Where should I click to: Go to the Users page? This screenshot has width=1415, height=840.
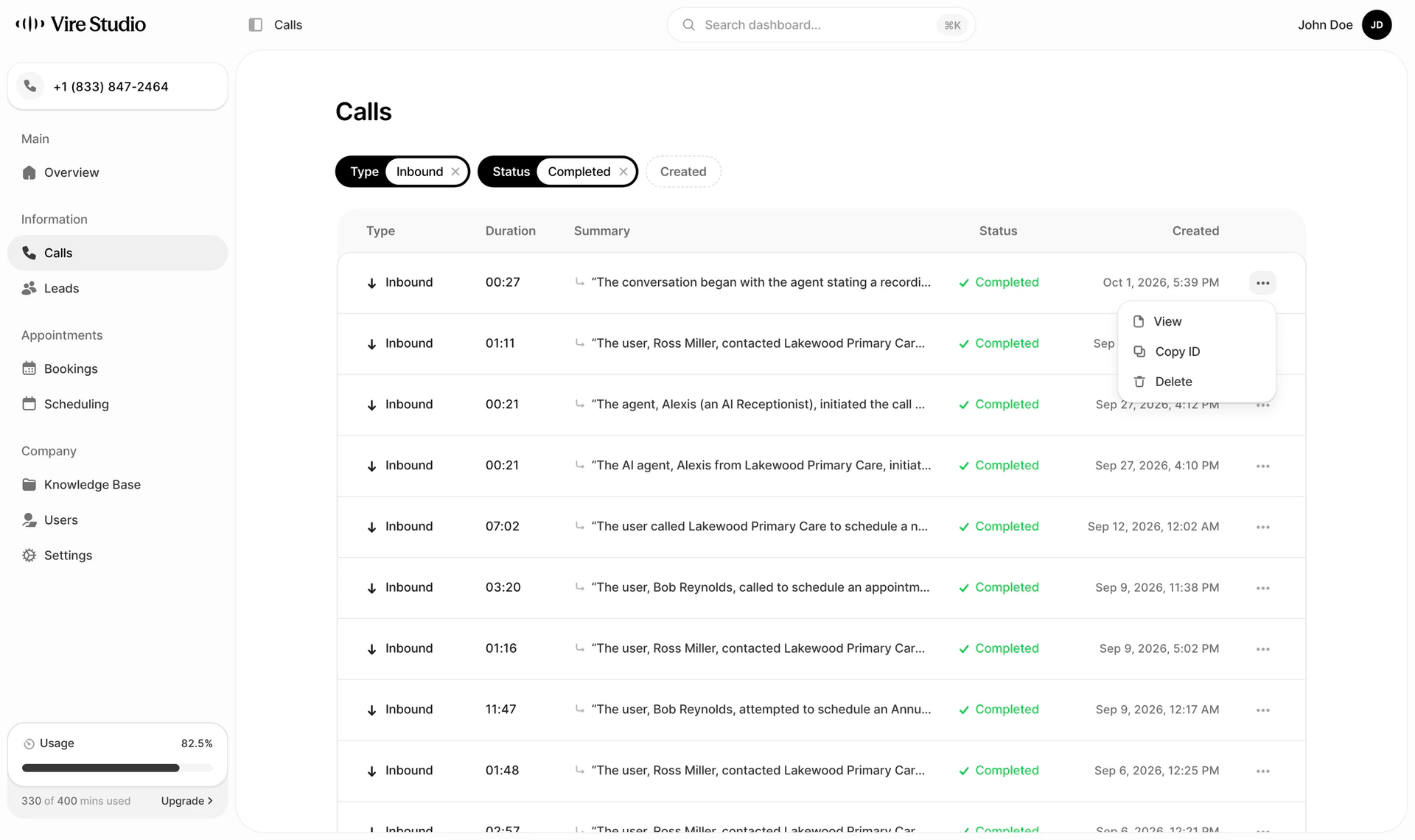(x=117, y=519)
